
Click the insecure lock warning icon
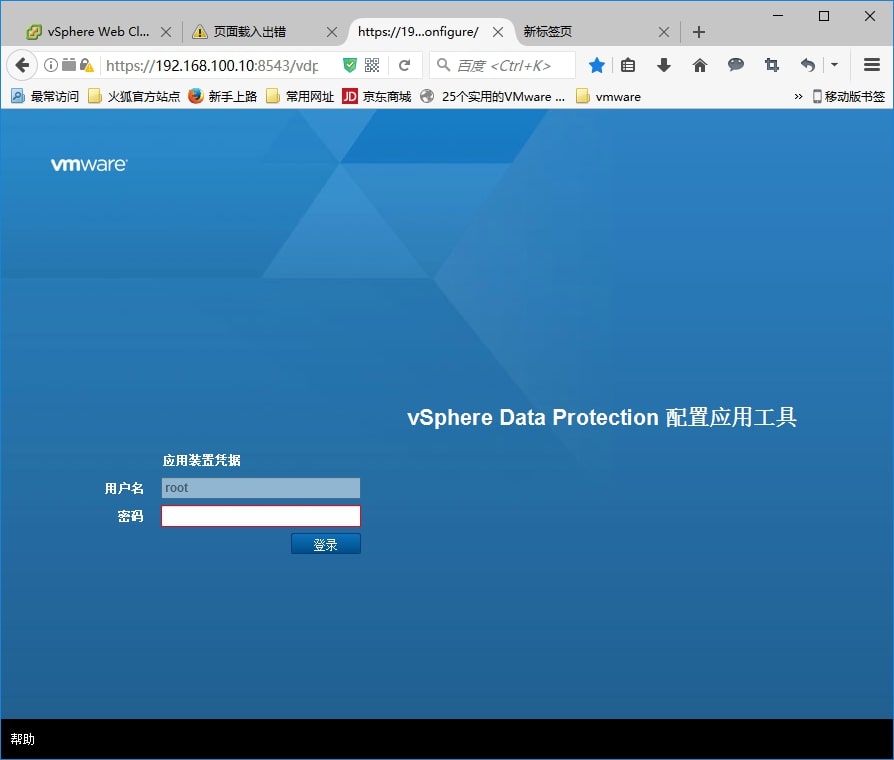(87, 66)
